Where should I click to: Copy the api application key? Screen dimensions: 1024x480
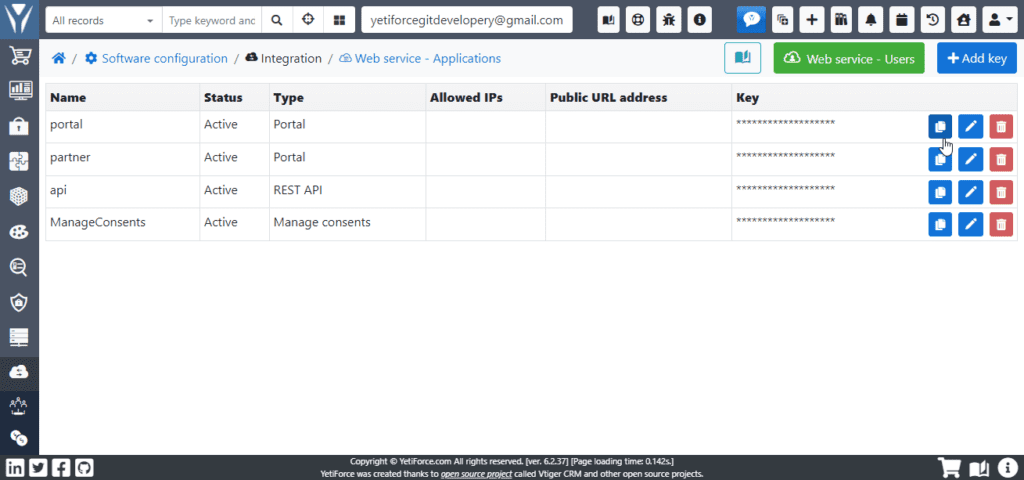(939, 192)
